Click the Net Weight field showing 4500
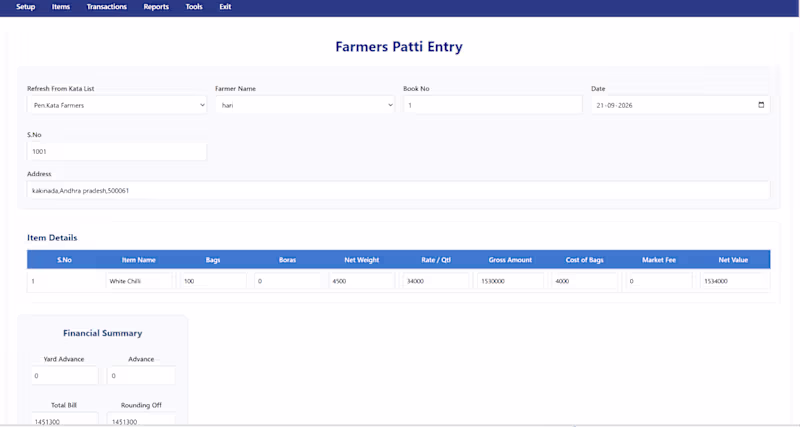Image resolution: width=800 pixels, height=427 pixels. click(362, 281)
